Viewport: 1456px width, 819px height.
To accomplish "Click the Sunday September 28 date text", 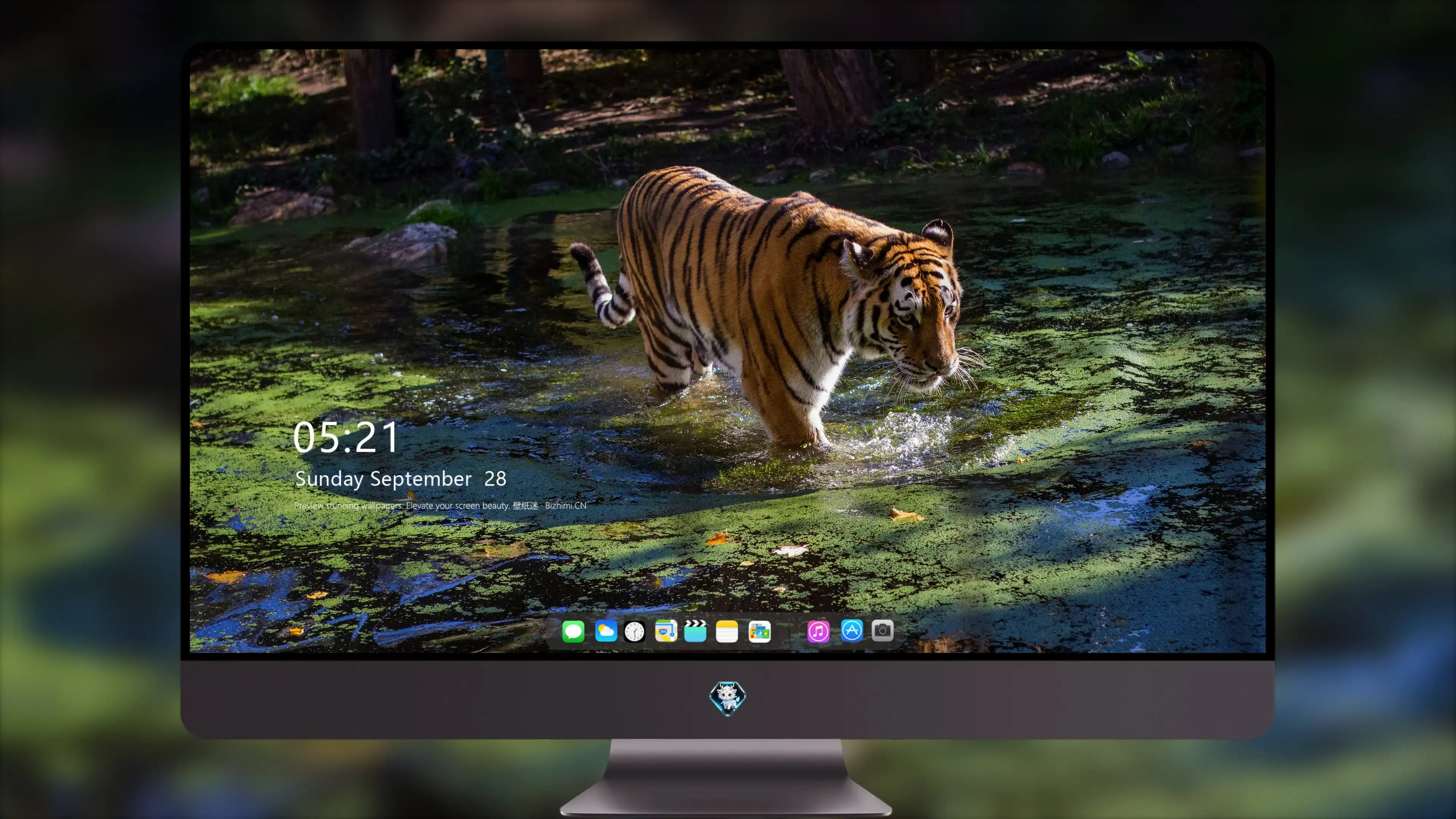I will pos(401,479).
